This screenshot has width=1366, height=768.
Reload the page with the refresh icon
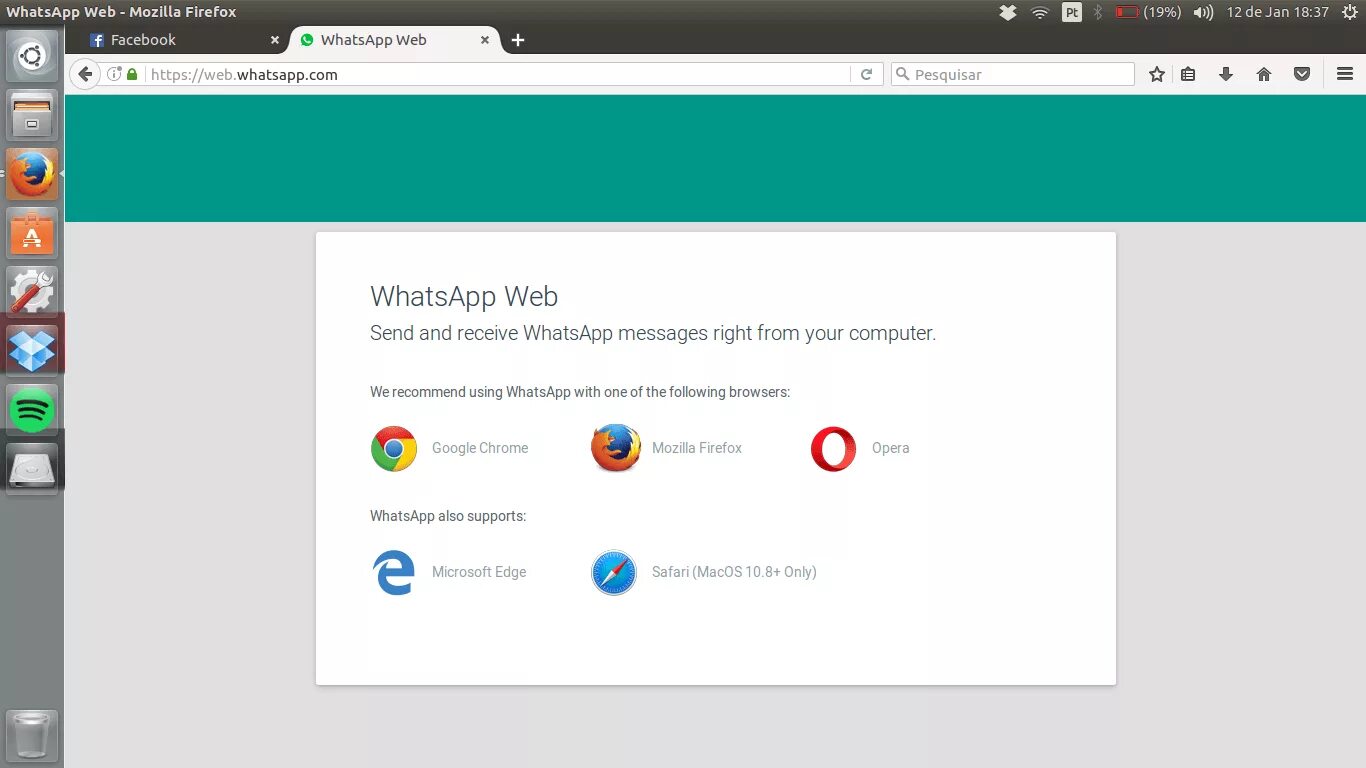pyautogui.click(x=866, y=74)
